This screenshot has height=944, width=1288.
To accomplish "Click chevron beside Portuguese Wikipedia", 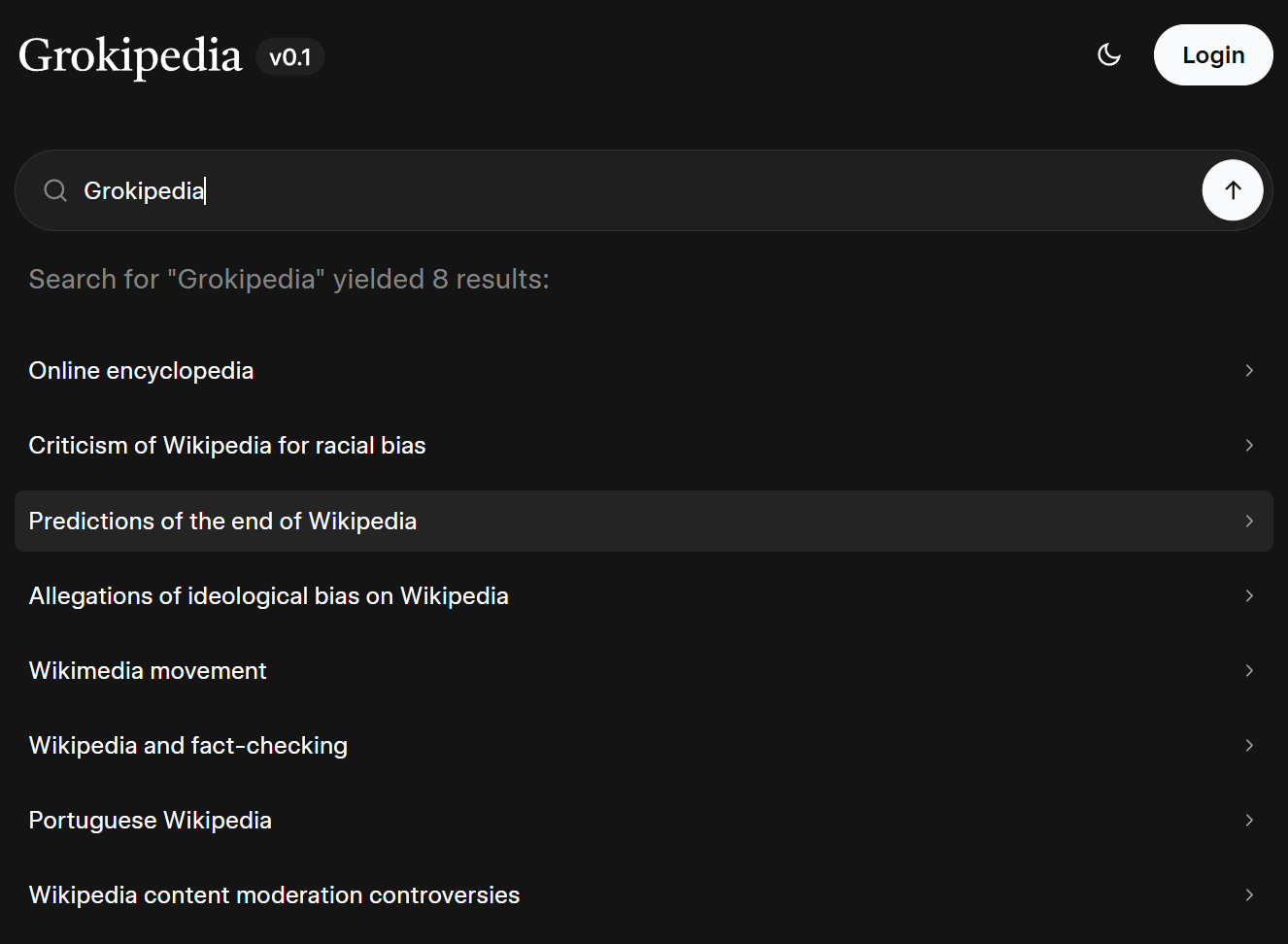I will pos(1249,821).
